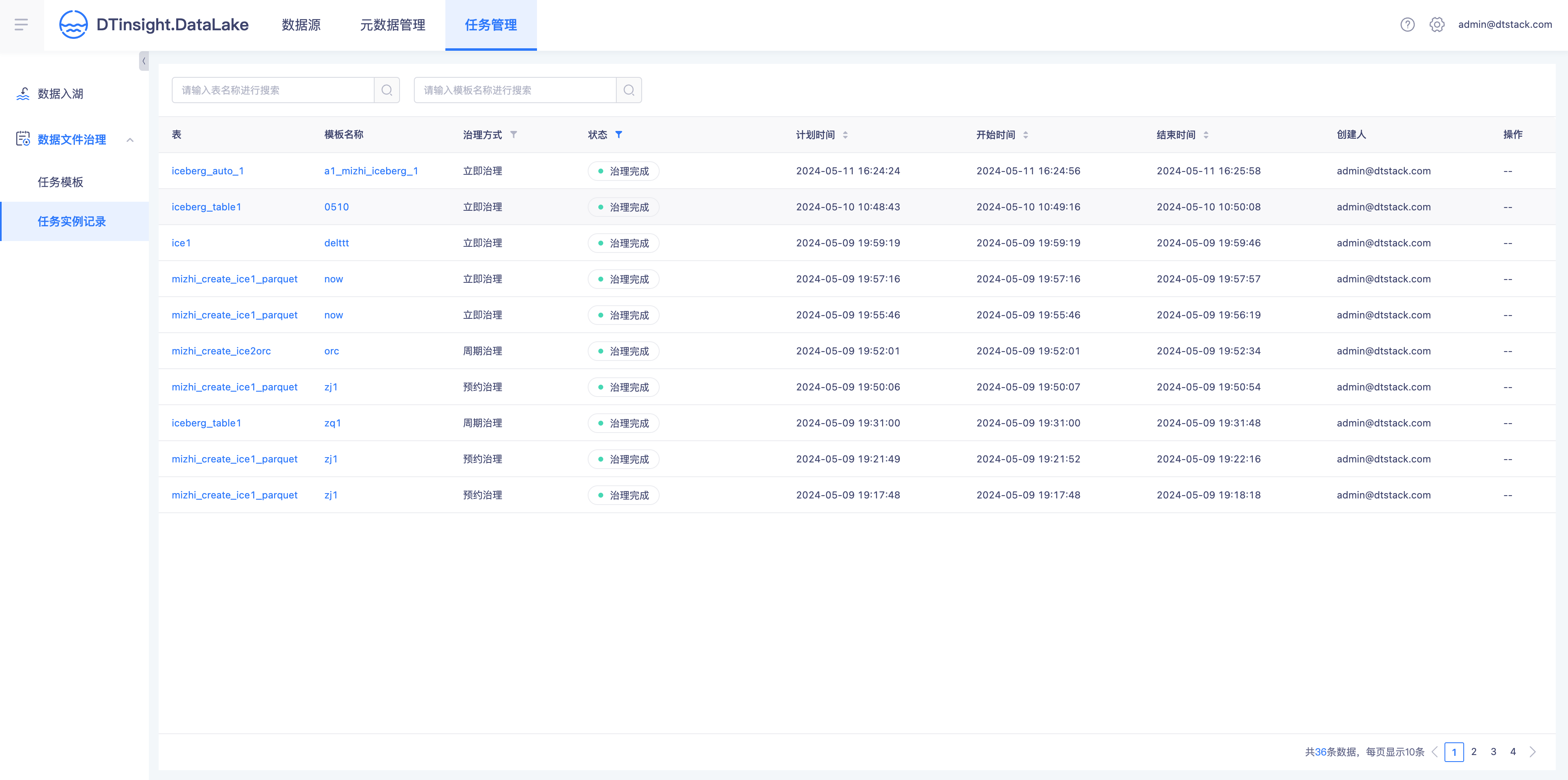
Task: Go to page 3
Action: (x=1493, y=751)
